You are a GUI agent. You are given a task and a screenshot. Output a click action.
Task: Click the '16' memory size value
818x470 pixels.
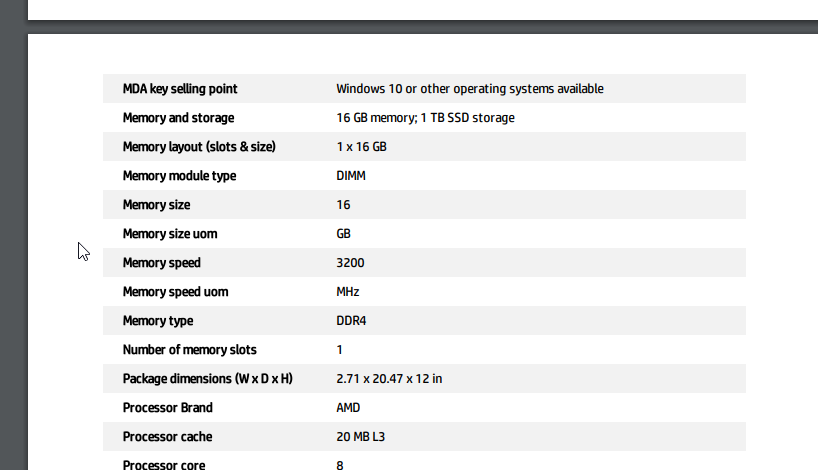click(x=343, y=205)
